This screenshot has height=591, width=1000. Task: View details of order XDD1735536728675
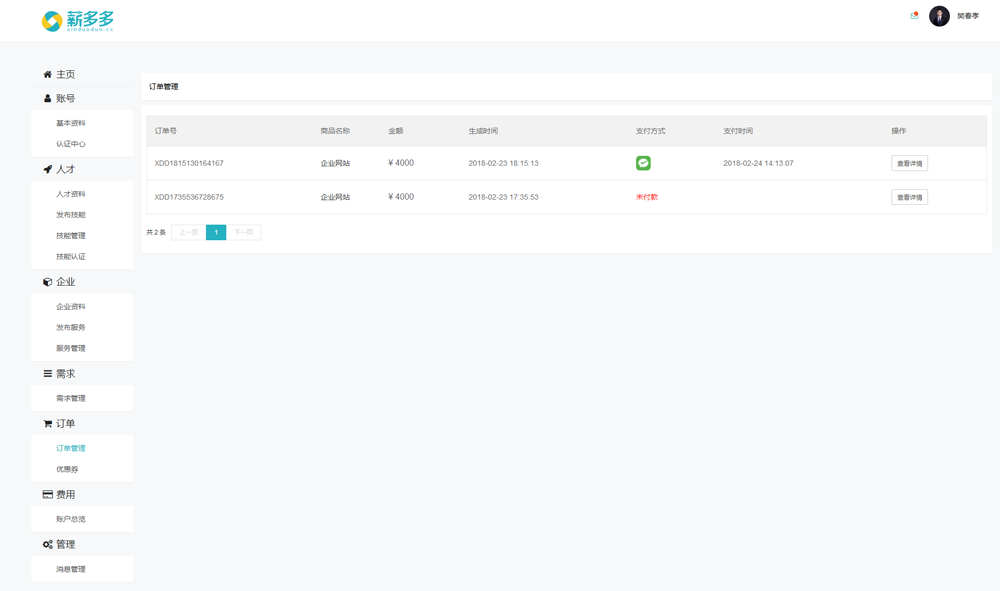(909, 197)
